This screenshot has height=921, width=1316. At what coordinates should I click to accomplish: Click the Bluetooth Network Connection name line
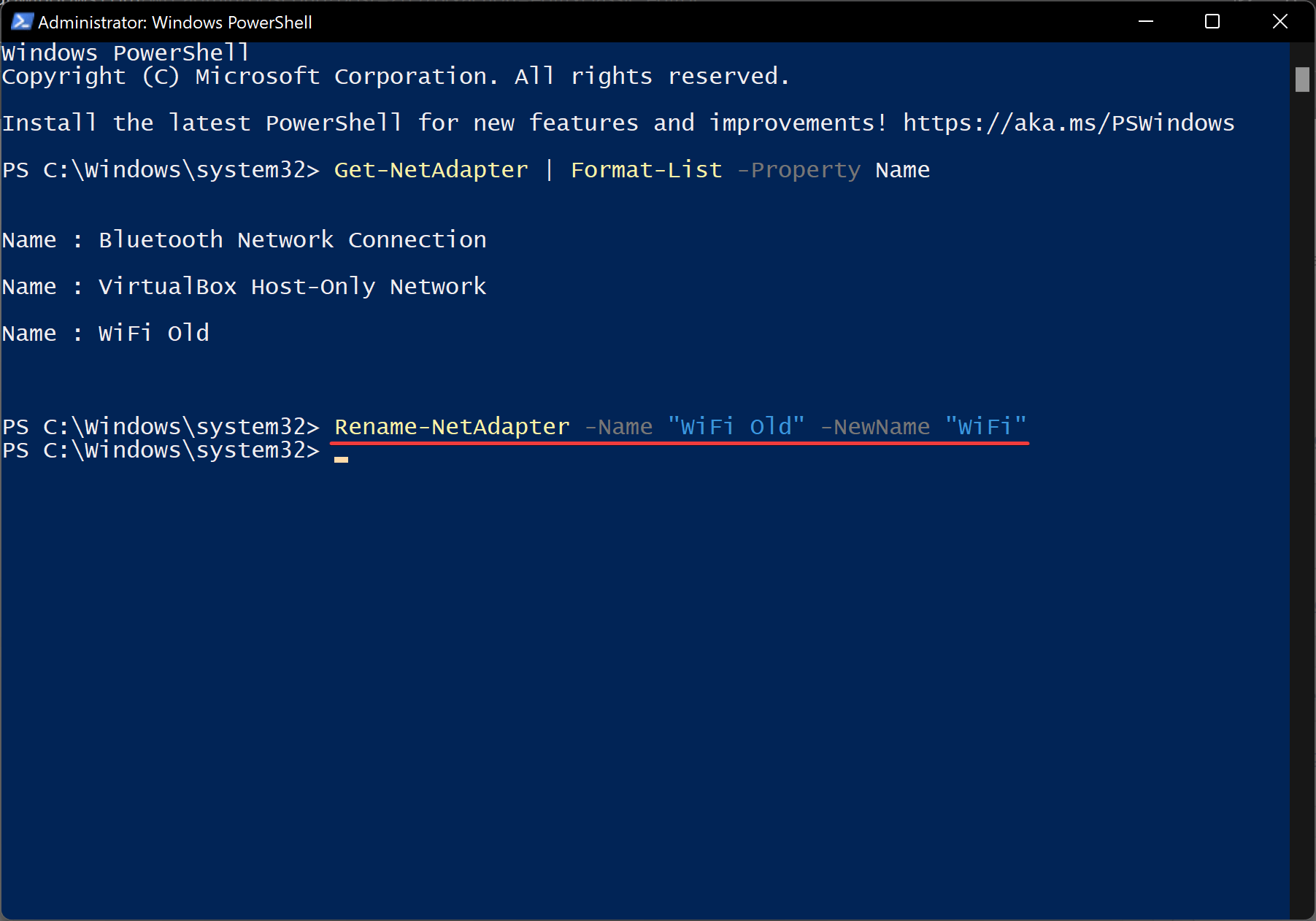(x=292, y=239)
